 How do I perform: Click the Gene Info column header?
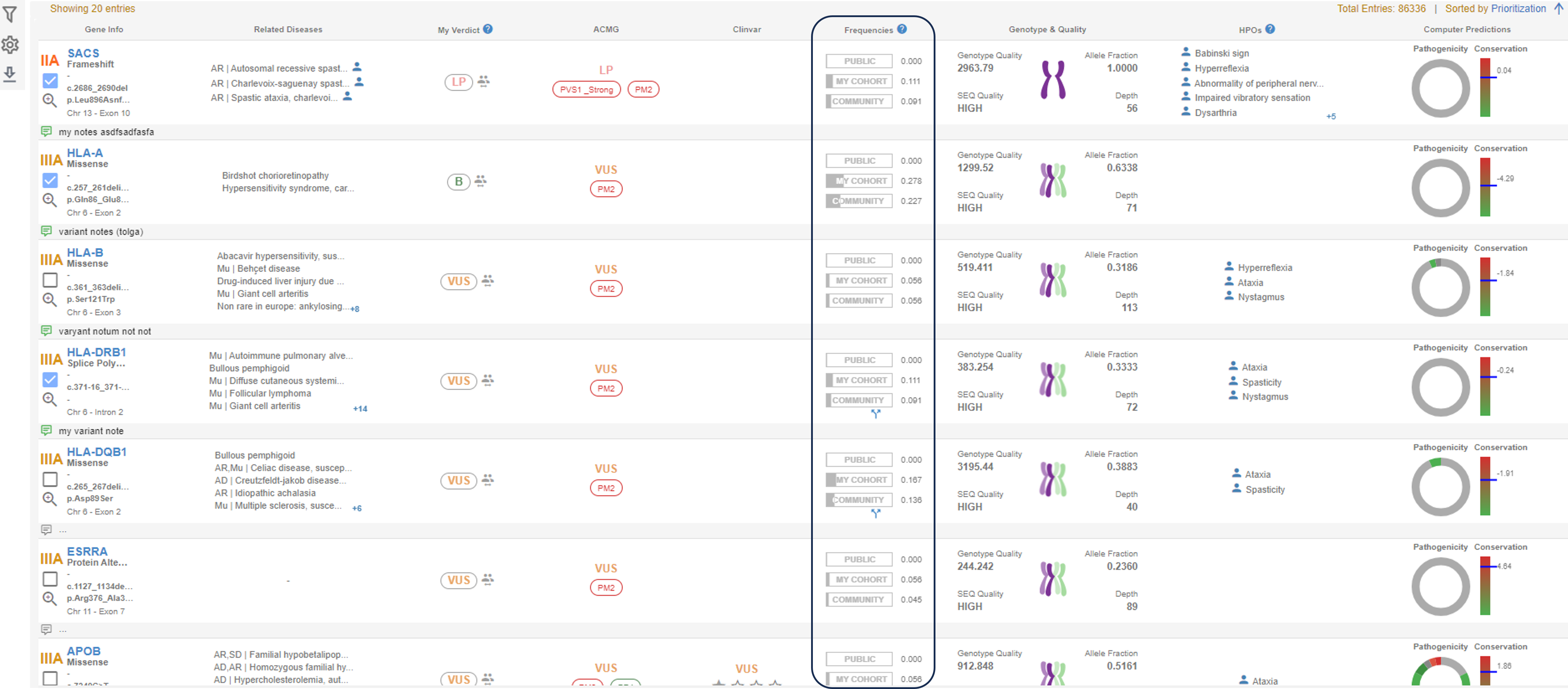click(x=104, y=29)
